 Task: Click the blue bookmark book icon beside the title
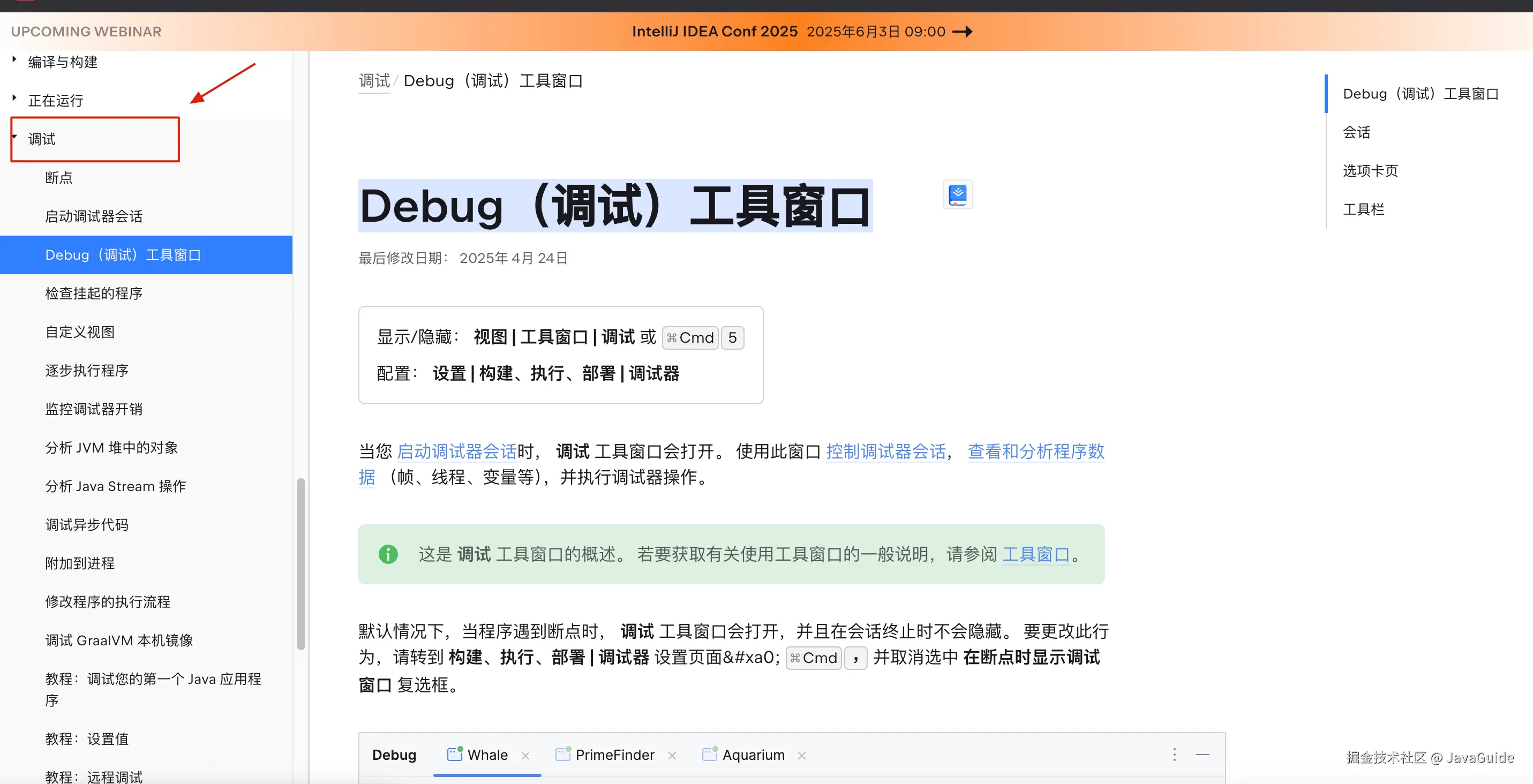coord(957,194)
